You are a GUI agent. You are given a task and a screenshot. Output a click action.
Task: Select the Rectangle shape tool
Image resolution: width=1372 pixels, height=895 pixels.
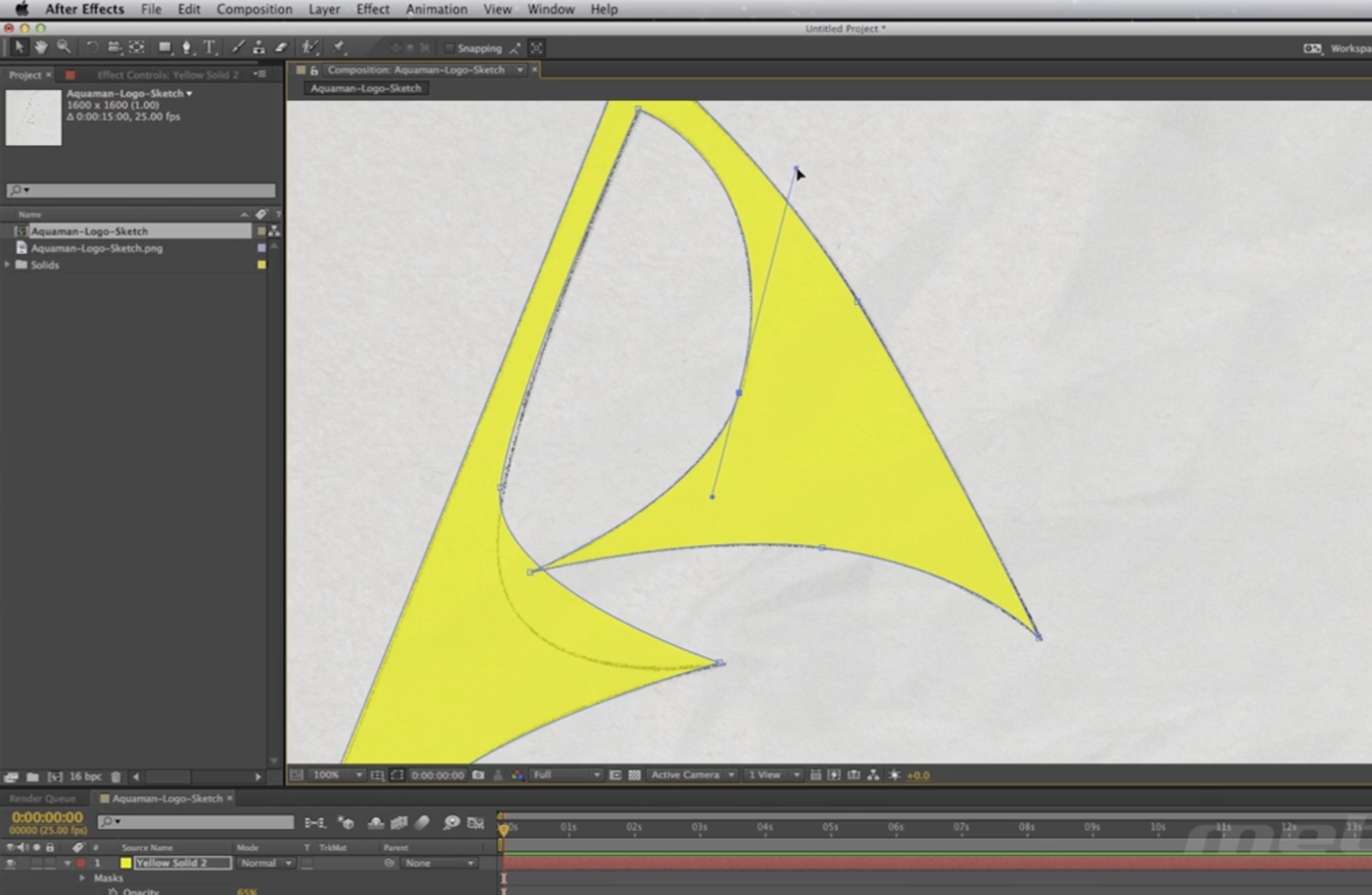[165, 47]
